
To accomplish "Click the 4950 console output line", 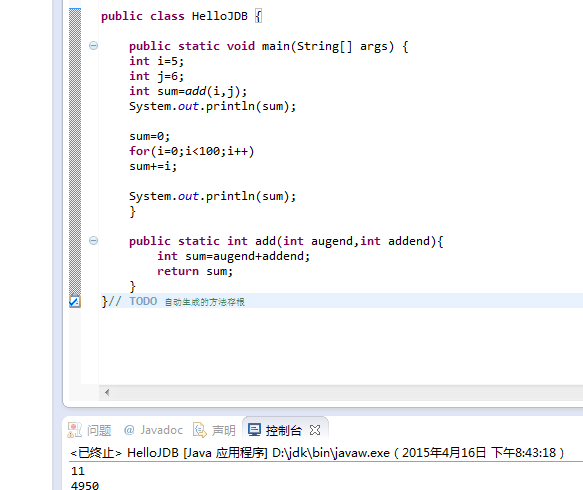I will coord(85,486).
